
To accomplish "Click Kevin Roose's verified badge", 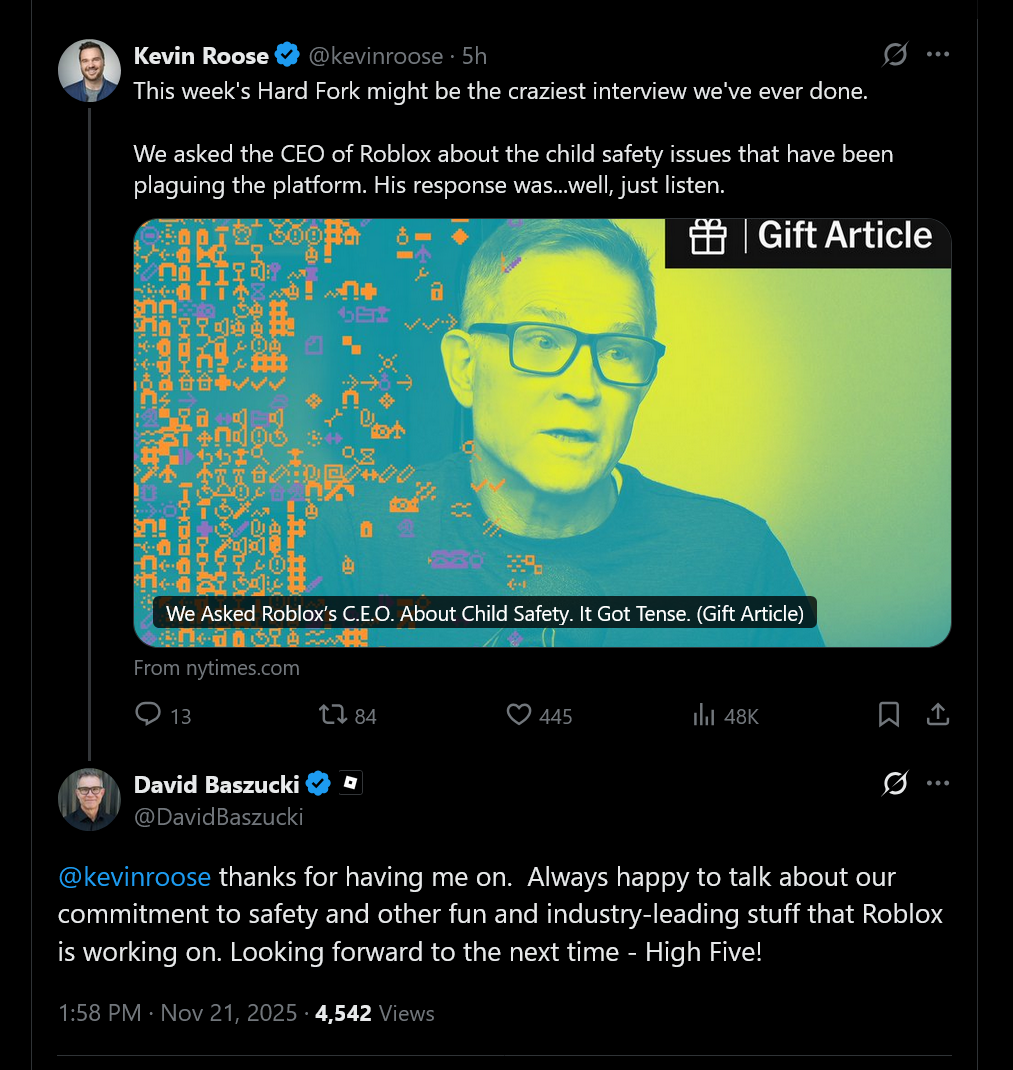I will click(287, 56).
